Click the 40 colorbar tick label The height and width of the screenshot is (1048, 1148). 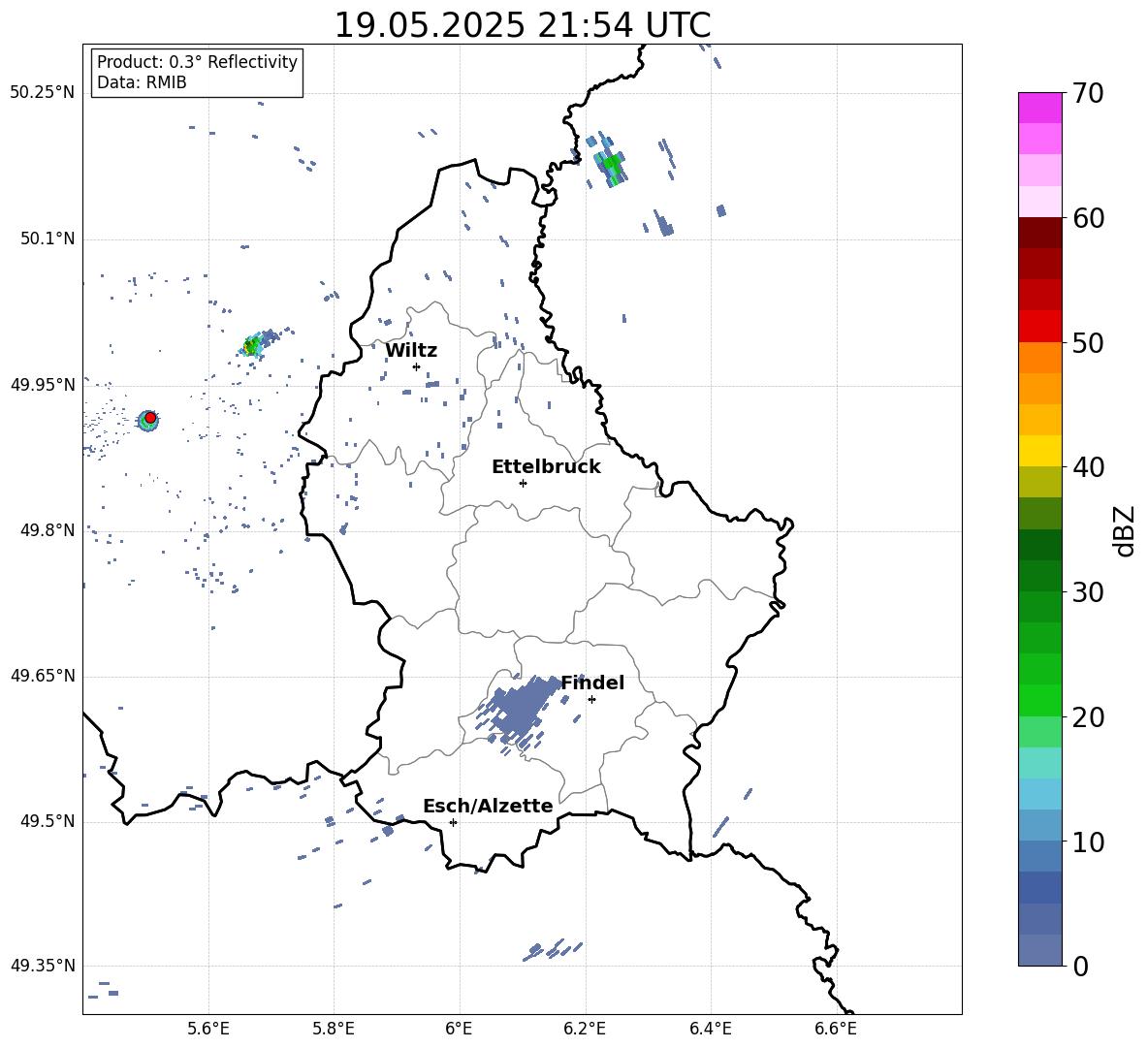click(x=1087, y=467)
